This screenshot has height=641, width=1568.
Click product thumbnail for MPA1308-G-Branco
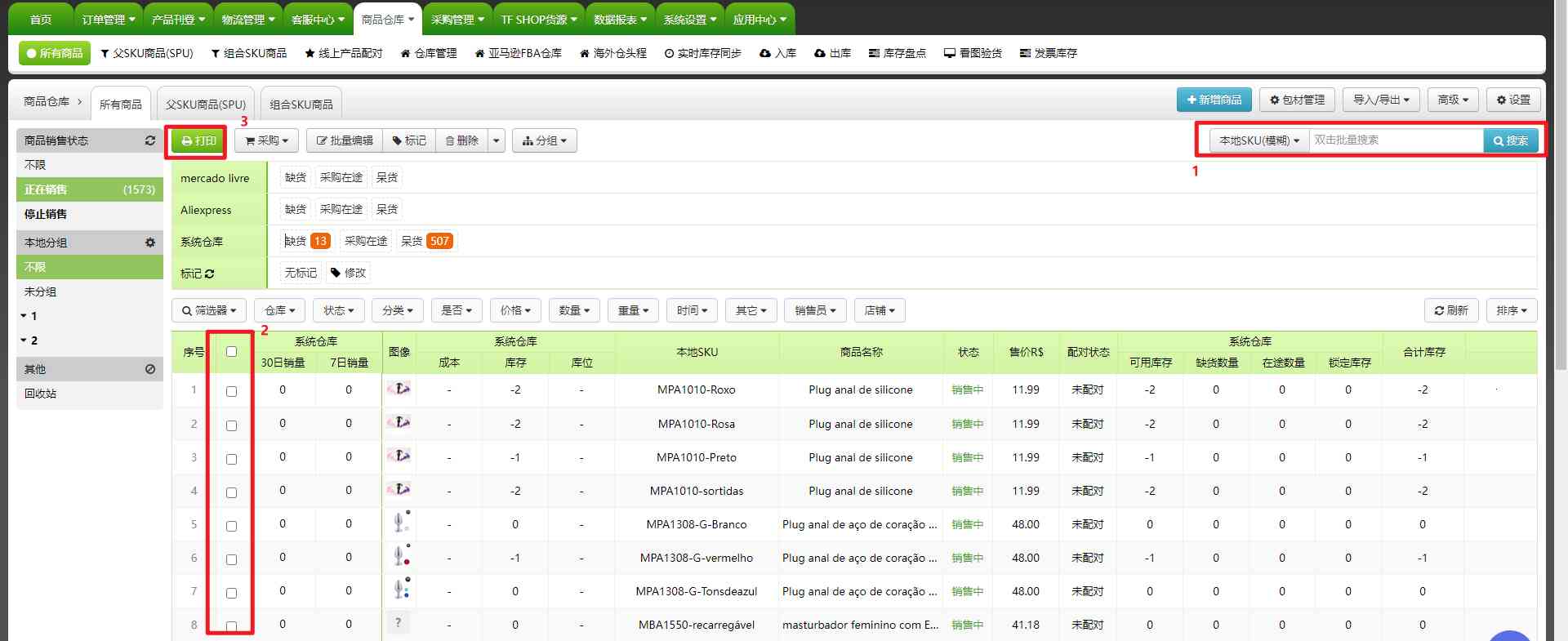pos(400,523)
